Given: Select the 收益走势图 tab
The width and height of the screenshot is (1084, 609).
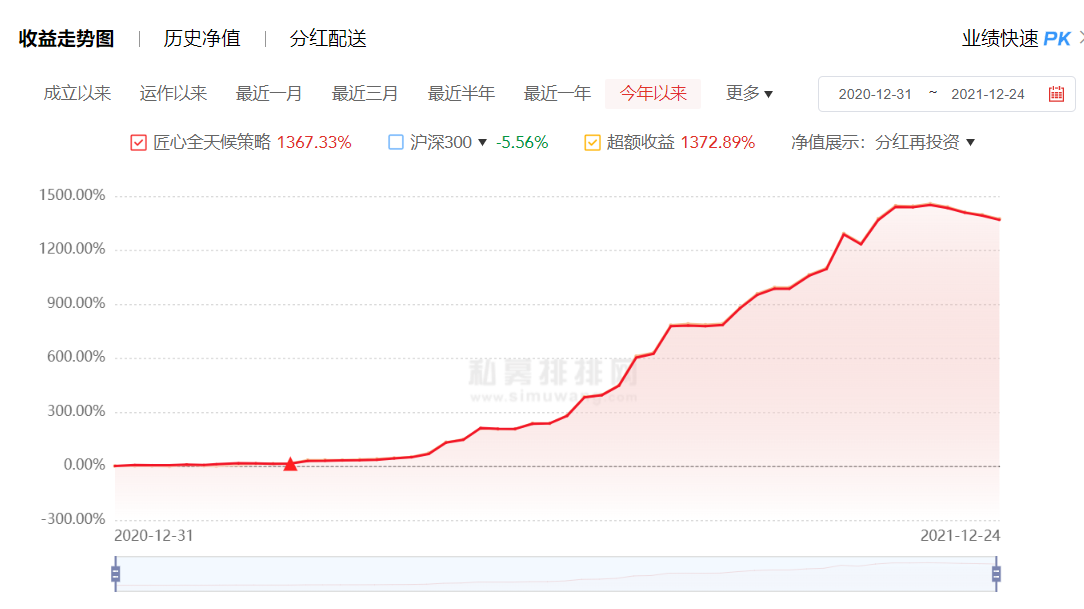Looking at the screenshot, I should [66, 39].
